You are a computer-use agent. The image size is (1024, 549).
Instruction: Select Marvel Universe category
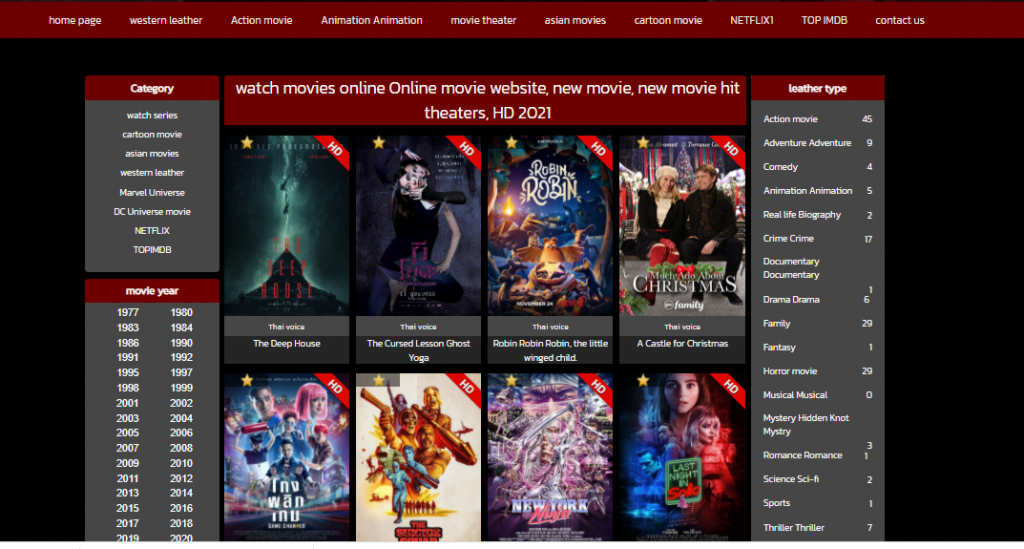click(152, 193)
